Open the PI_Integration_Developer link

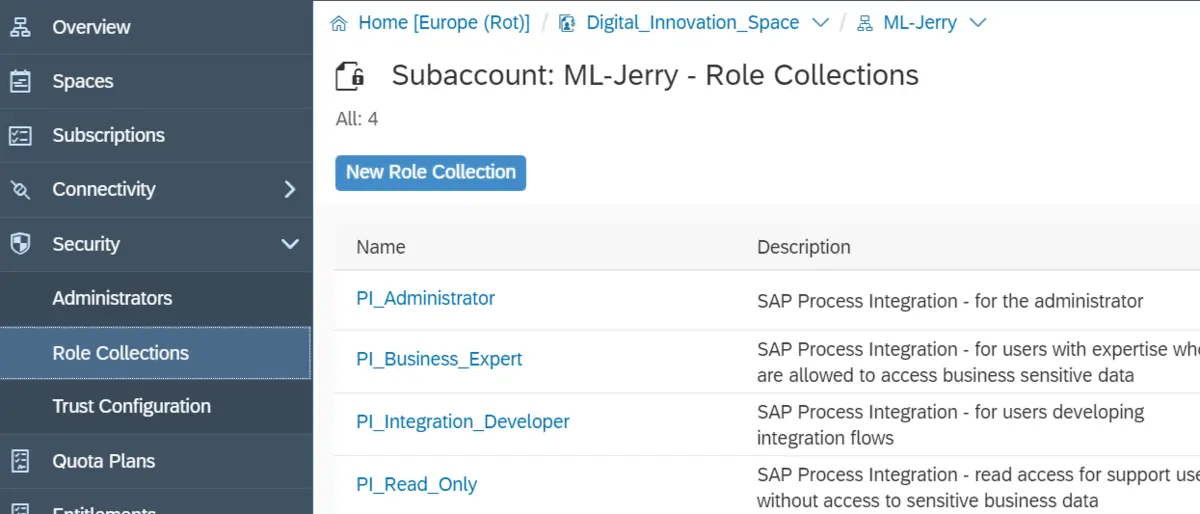(x=462, y=422)
